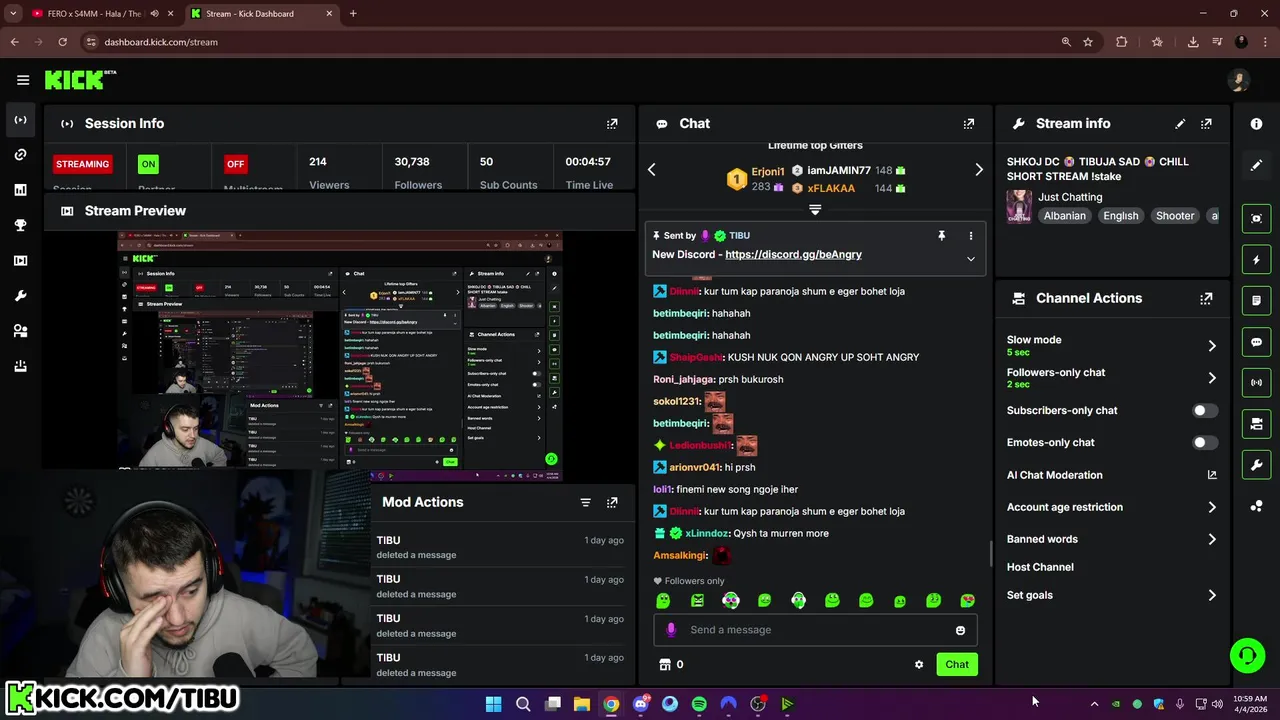Open the info icon in right sidebar
1280x720 pixels.
pos(1256,124)
